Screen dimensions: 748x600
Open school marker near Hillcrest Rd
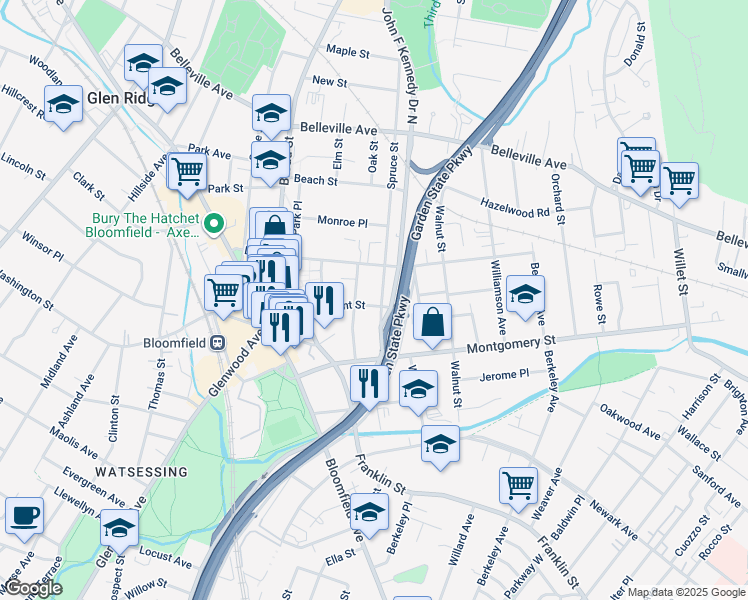click(x=63, y=107)
